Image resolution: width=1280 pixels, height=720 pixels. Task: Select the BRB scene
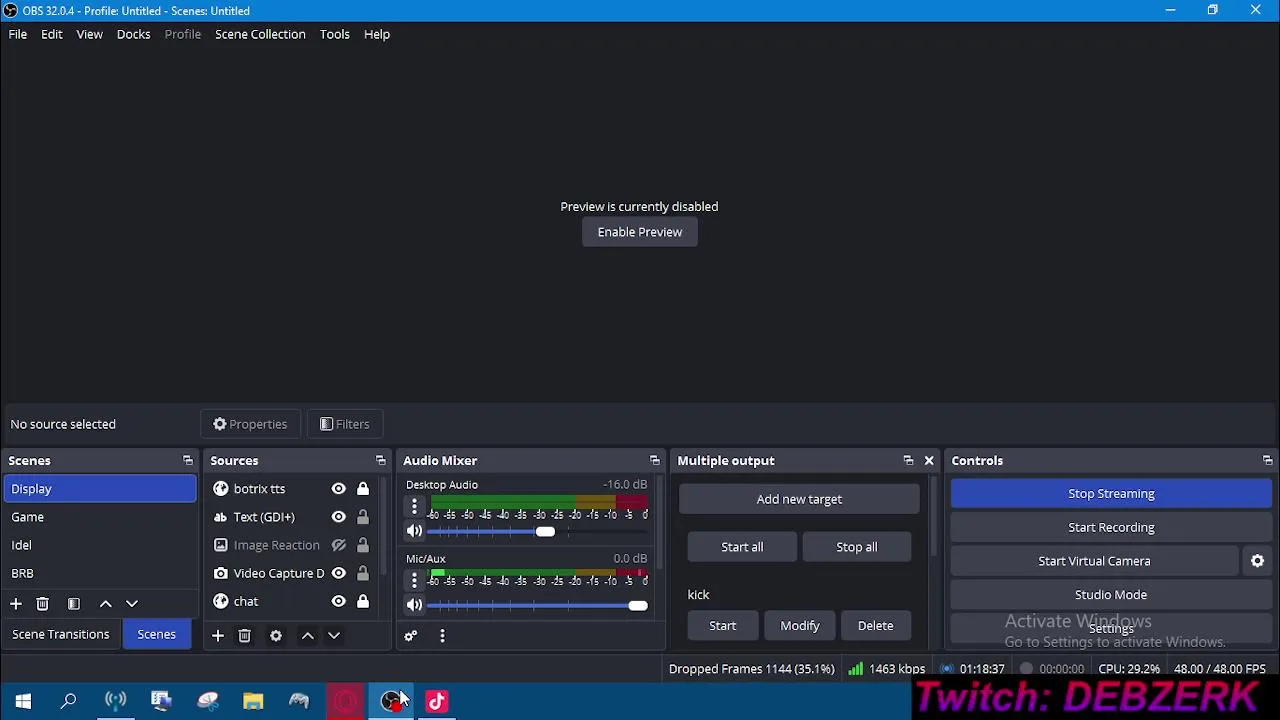(x=100, y=573)
